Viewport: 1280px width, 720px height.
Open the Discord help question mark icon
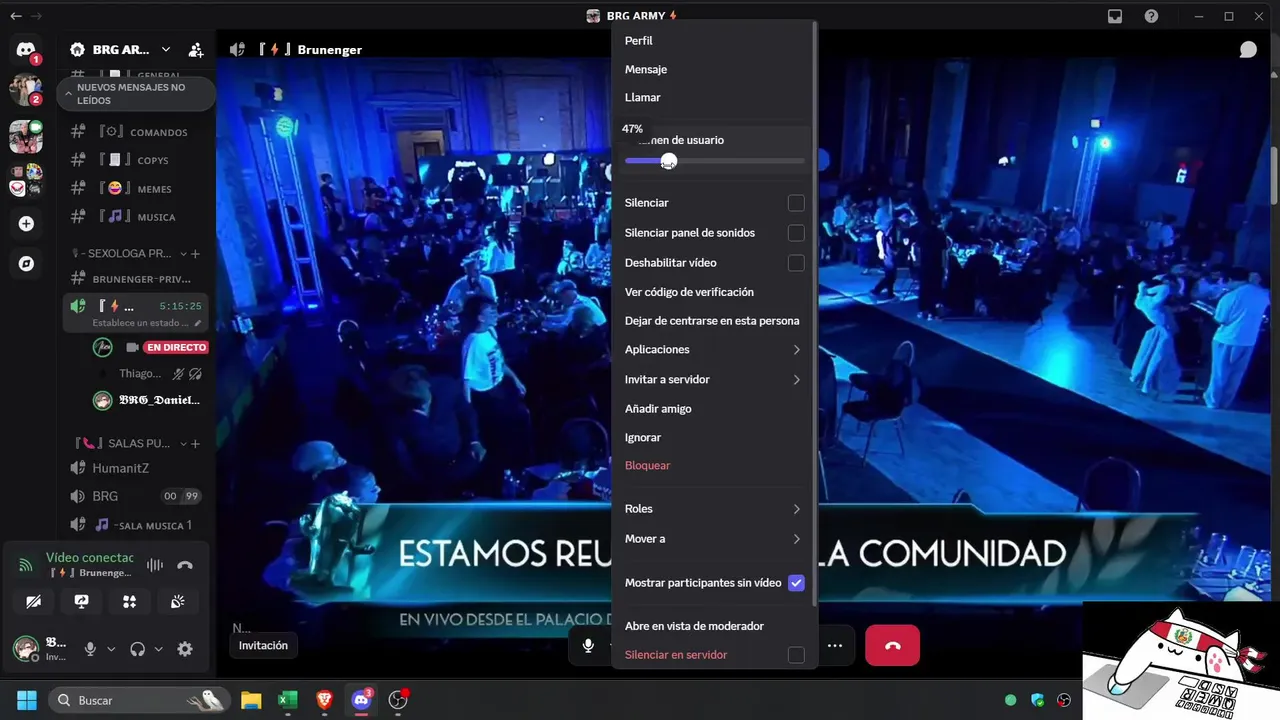point(1151,16)
